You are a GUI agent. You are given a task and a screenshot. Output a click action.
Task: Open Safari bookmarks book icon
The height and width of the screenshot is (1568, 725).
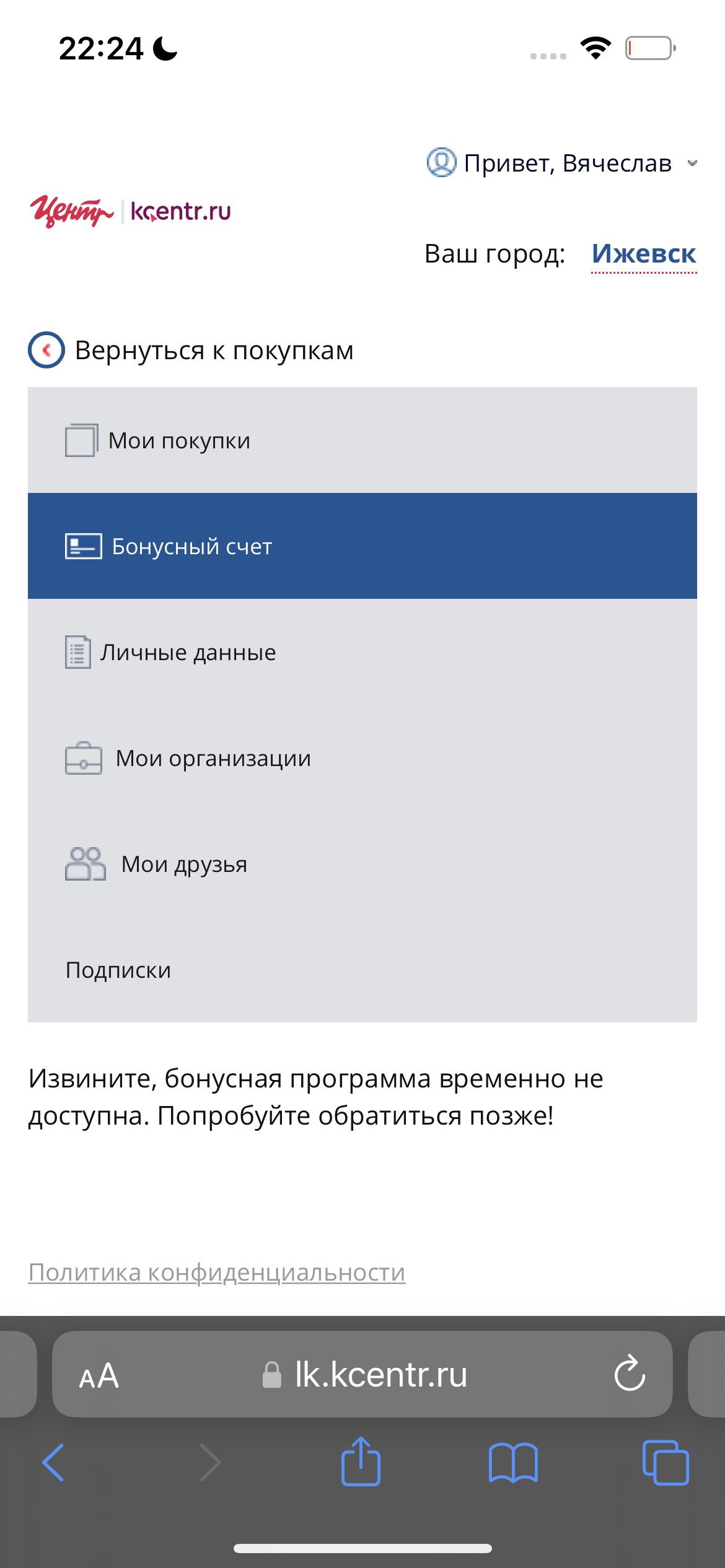coord(513,1463)
